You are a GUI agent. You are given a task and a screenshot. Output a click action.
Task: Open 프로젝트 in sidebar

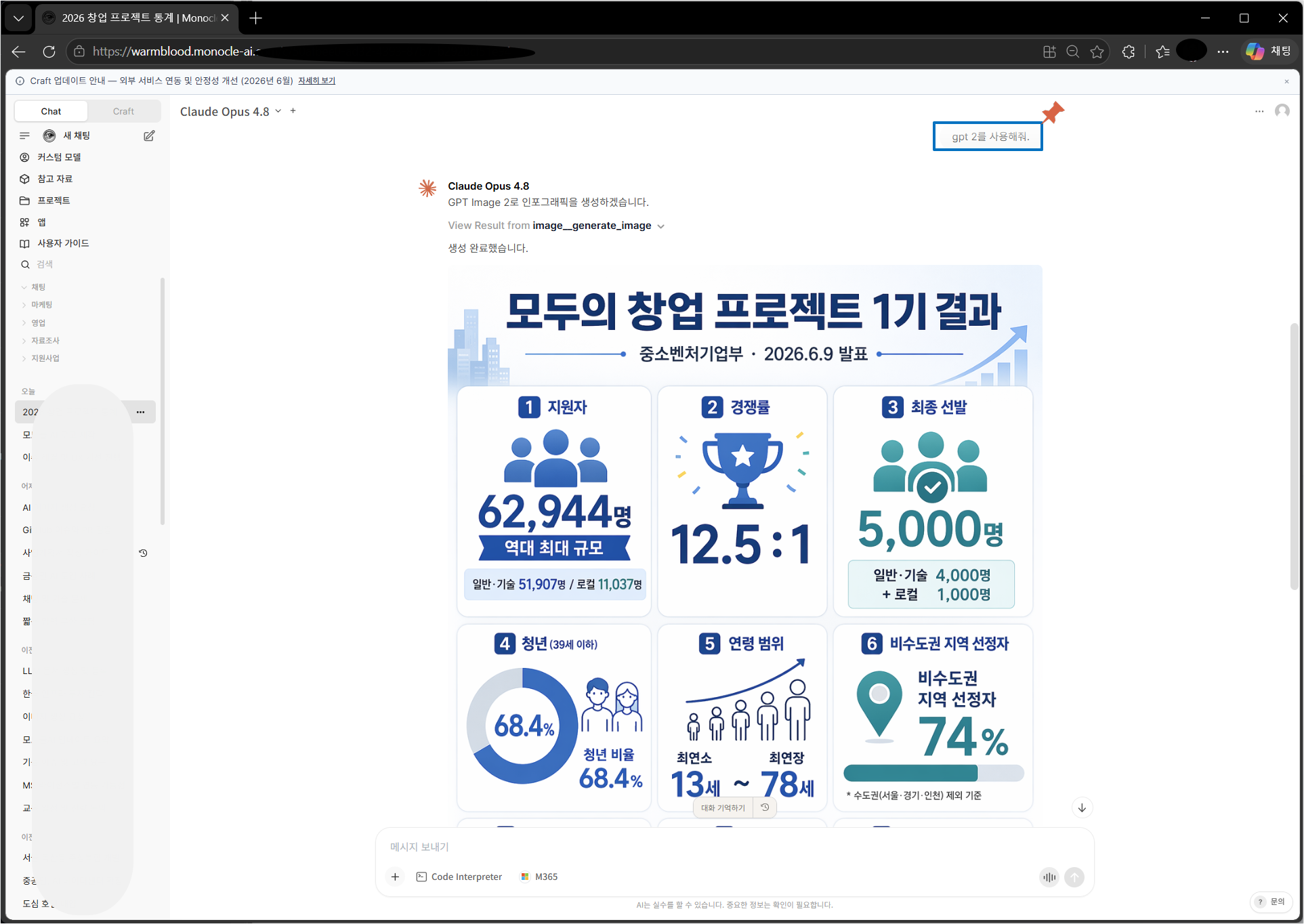[54, 201]
